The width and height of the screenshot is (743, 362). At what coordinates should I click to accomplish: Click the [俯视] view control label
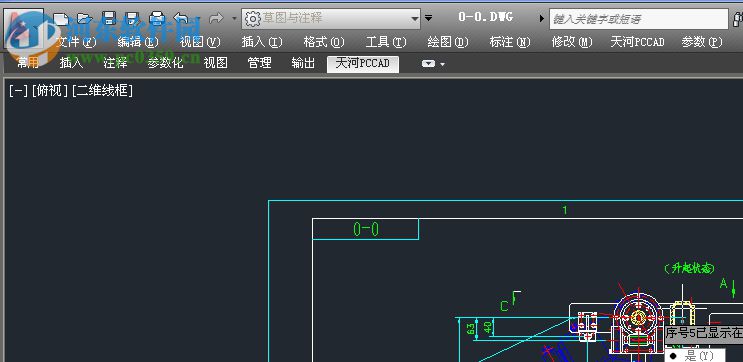(x=50, y=90)
